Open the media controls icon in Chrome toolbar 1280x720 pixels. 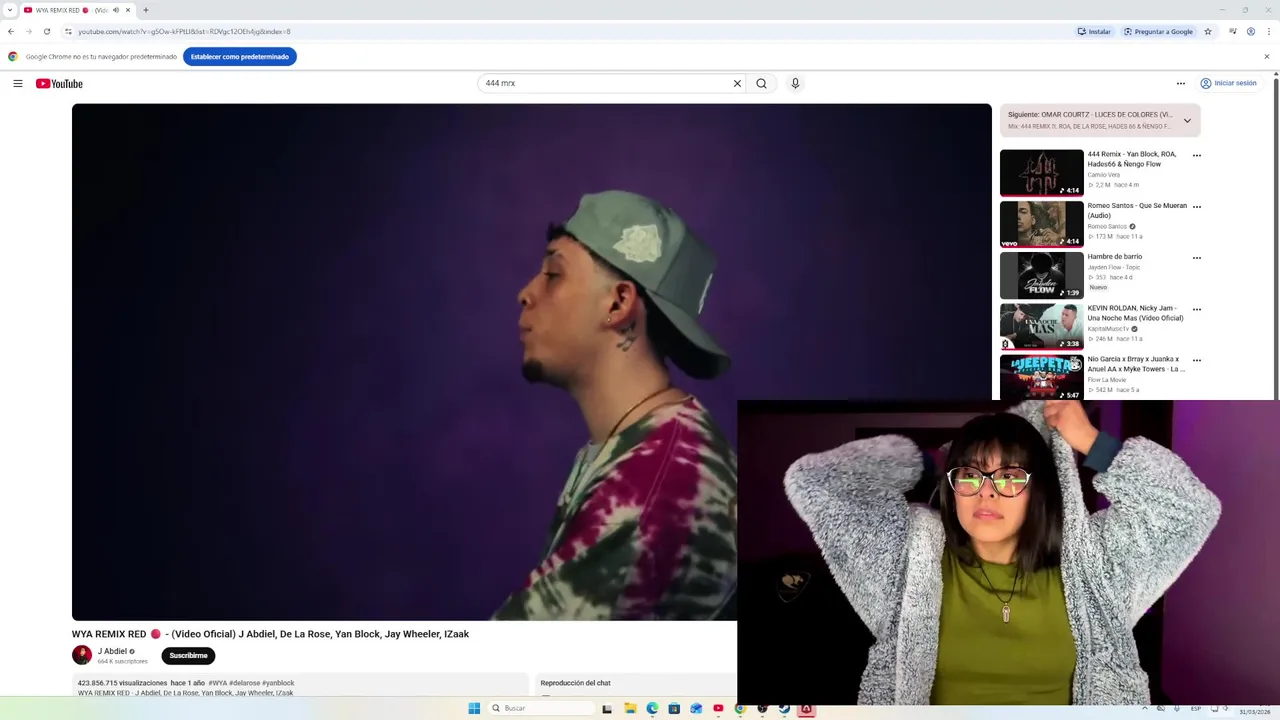pyautogui.click(x=1233, y=31)
